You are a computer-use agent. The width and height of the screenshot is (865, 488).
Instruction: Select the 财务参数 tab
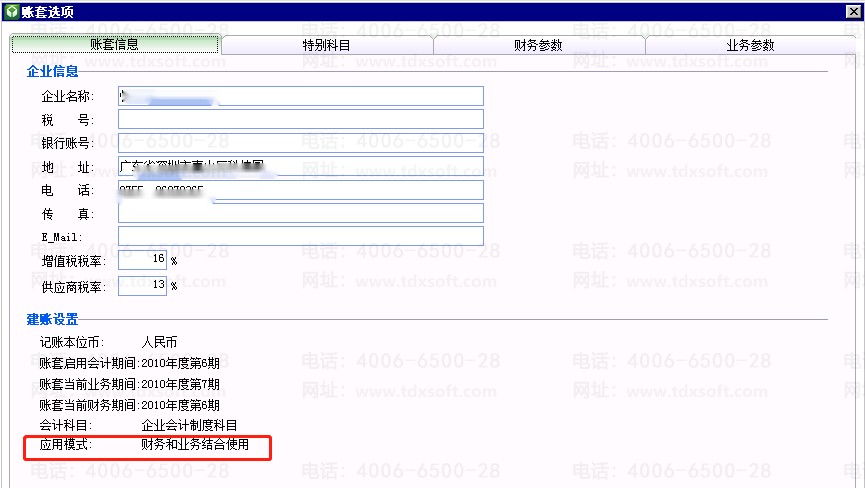539,45
